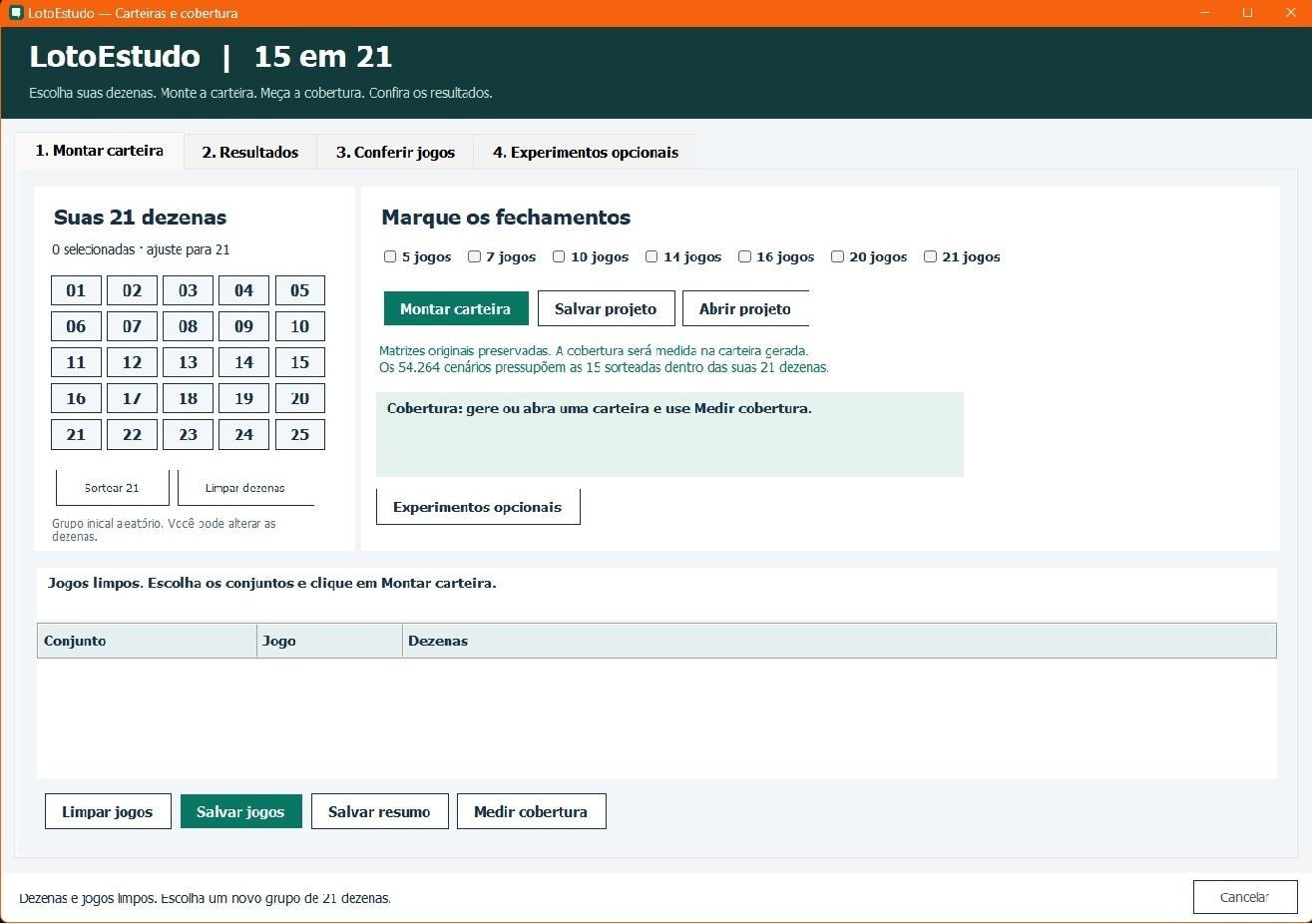This screenshot has height=924, width=1312.
Task: Select number 13 in the grid
Action: (x=188, y=362)
